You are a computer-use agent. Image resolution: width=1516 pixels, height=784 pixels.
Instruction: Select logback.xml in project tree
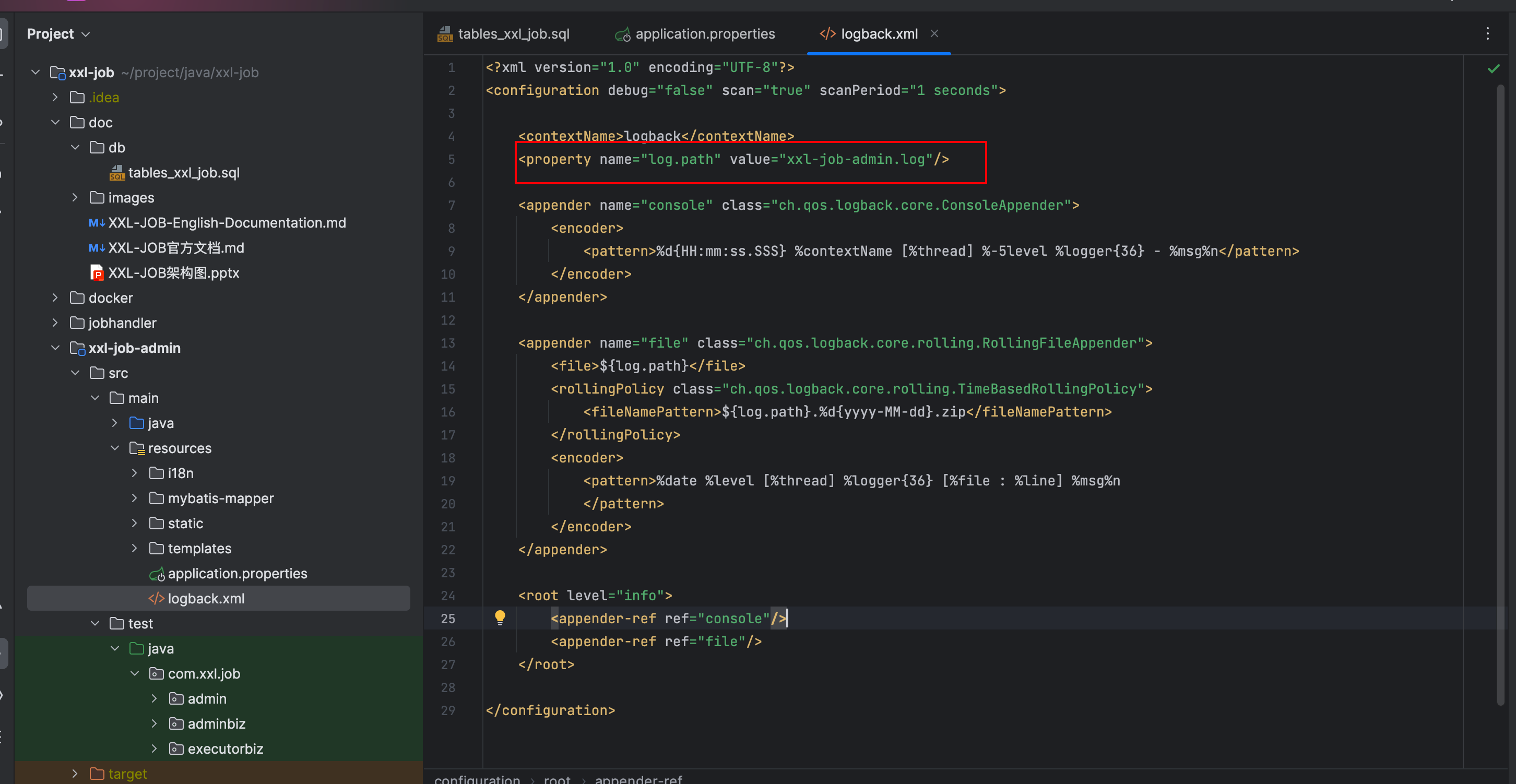218,598
